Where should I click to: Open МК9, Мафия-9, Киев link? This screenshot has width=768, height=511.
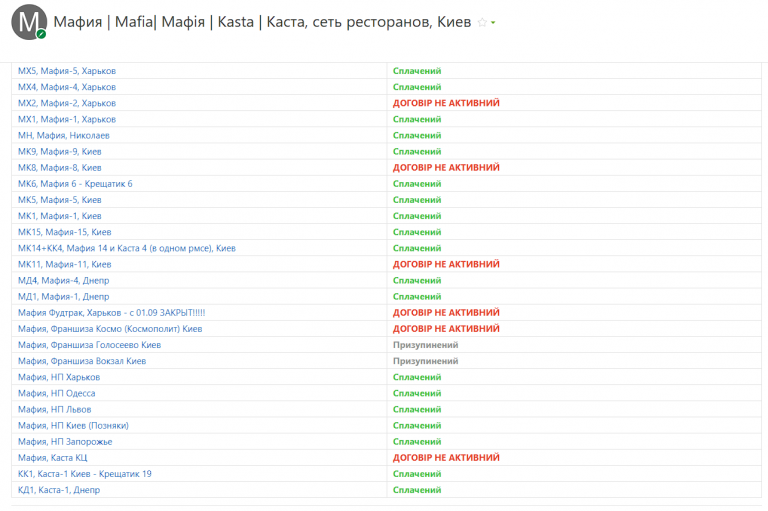(x=60, y=152)
